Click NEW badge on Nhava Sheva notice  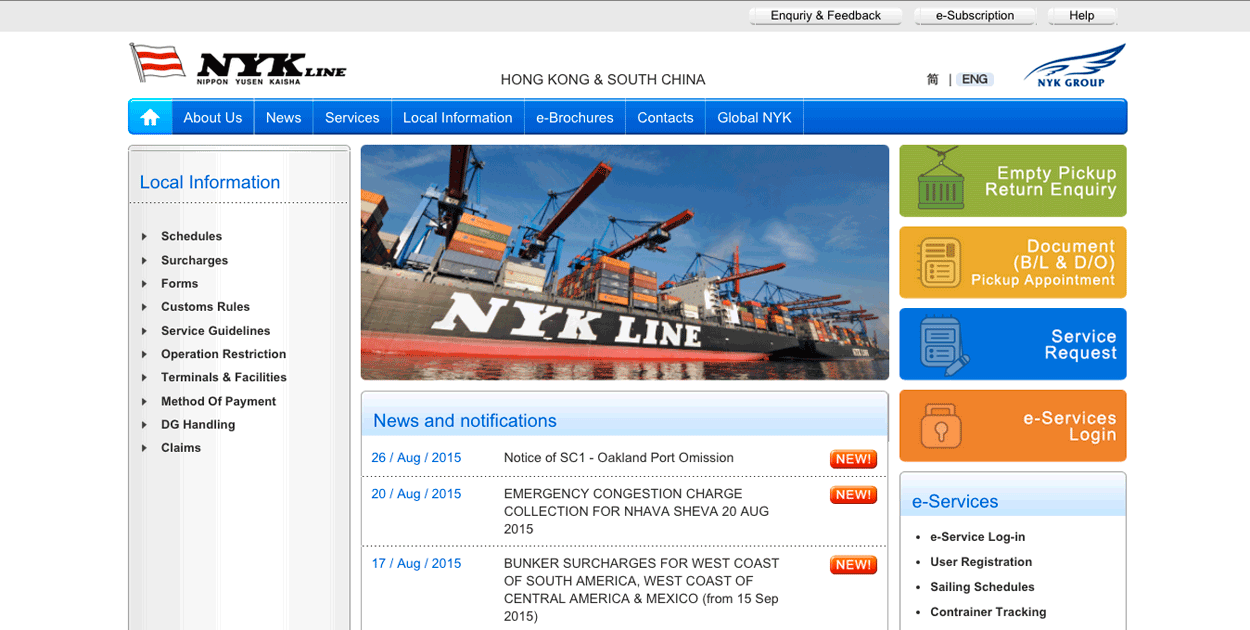tap(853, 495)
